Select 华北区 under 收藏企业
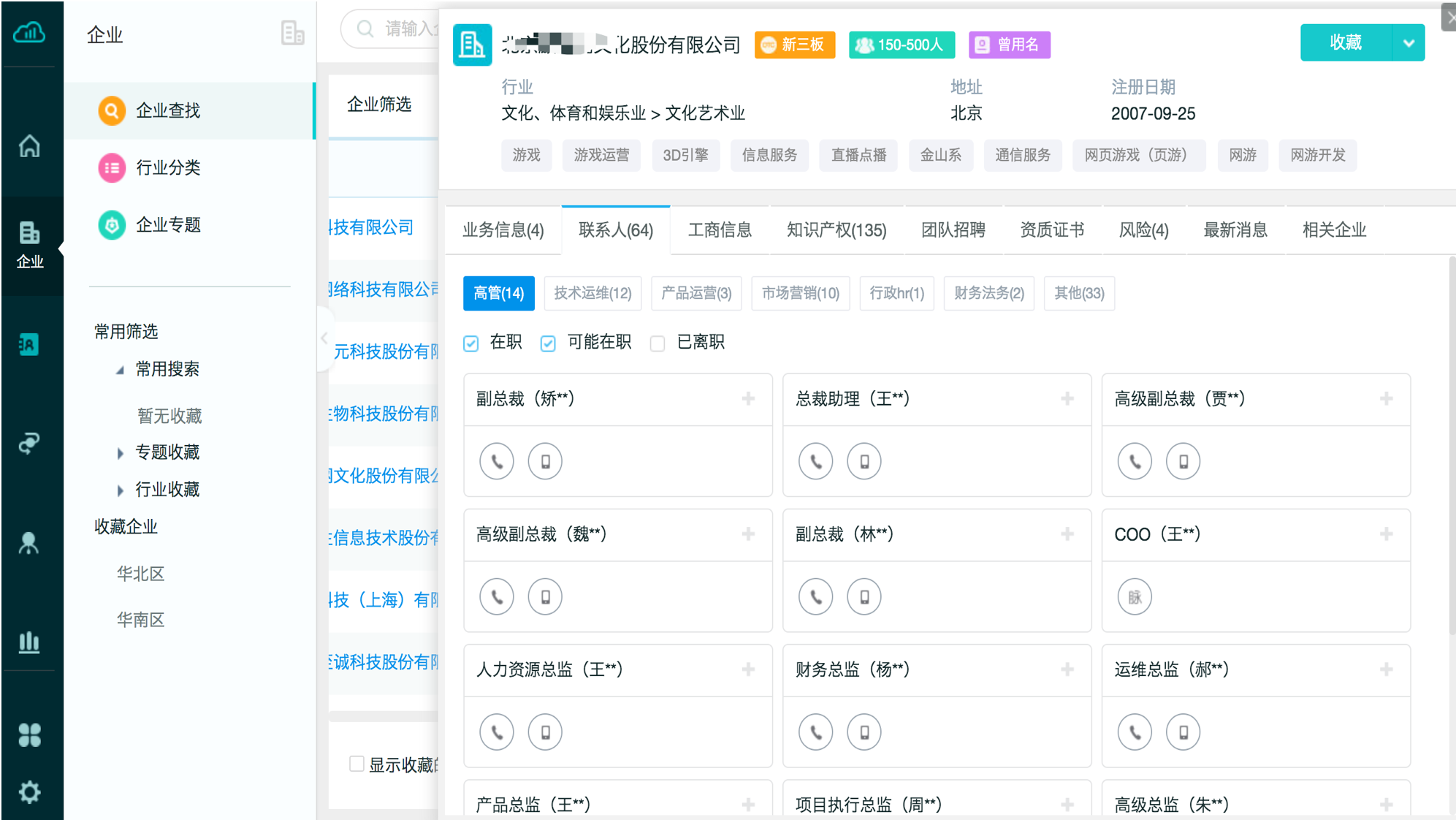Screen dimensions: 1456x820 pyautogui.click(x=140, y=574)
